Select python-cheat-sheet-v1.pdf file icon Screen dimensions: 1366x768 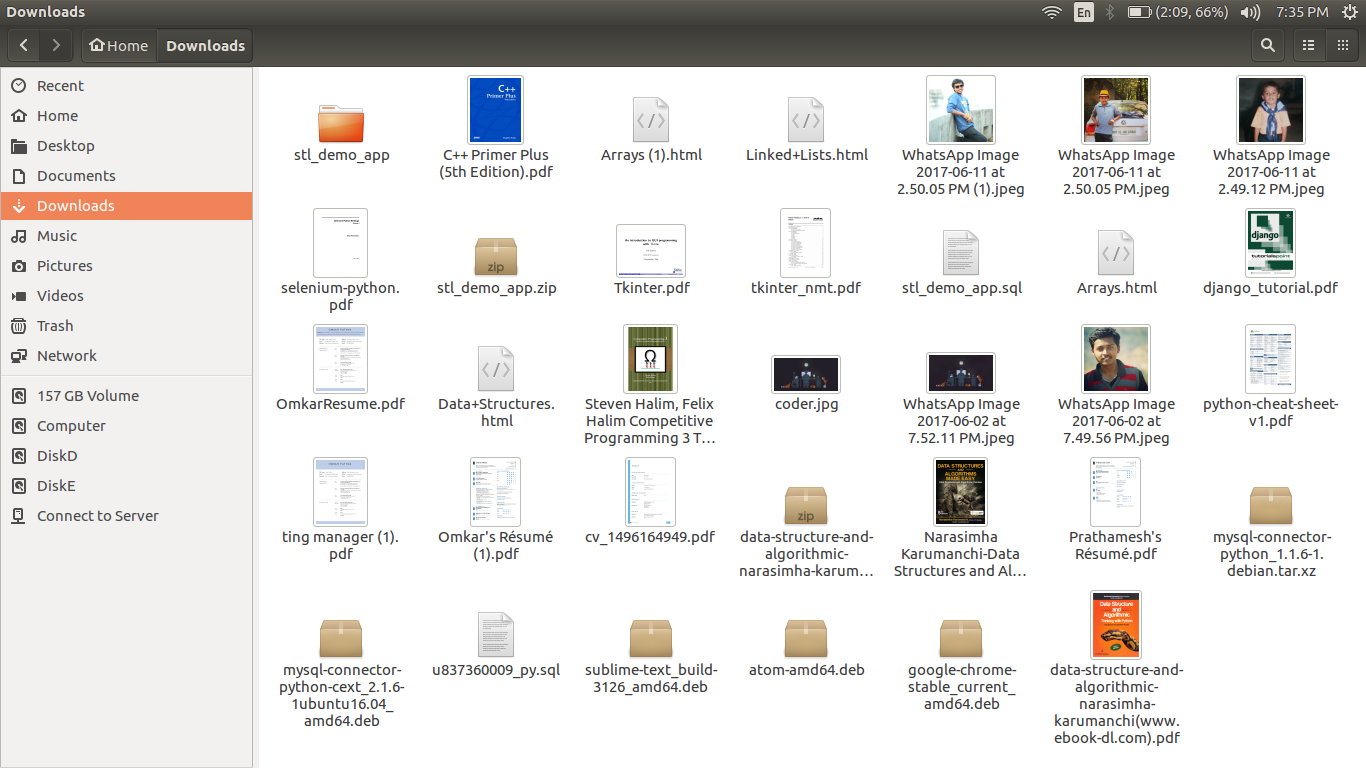(x=1270, y=358)
